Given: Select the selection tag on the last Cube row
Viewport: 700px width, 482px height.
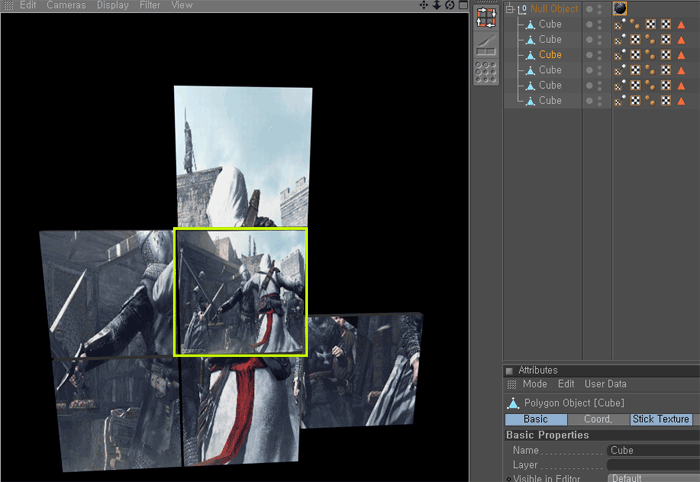Looking at the screenshot, I should pos(620,100).
